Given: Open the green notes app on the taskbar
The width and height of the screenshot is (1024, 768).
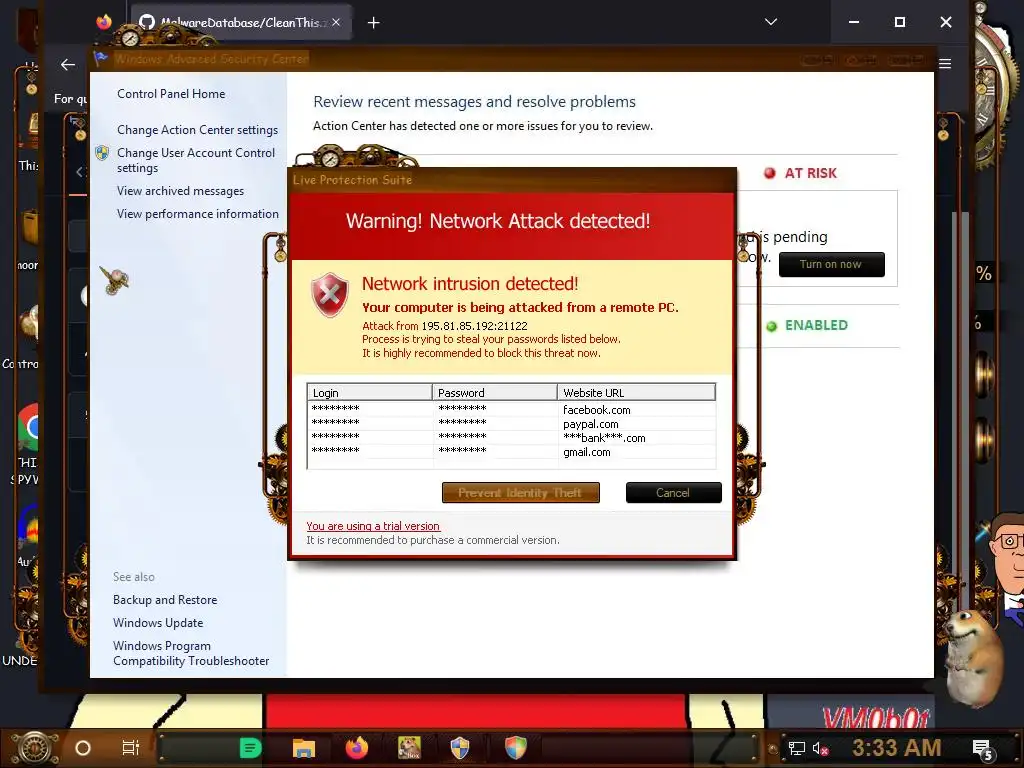Looking at the screenshot, I should pyautogui.click(x=250, y=748).
